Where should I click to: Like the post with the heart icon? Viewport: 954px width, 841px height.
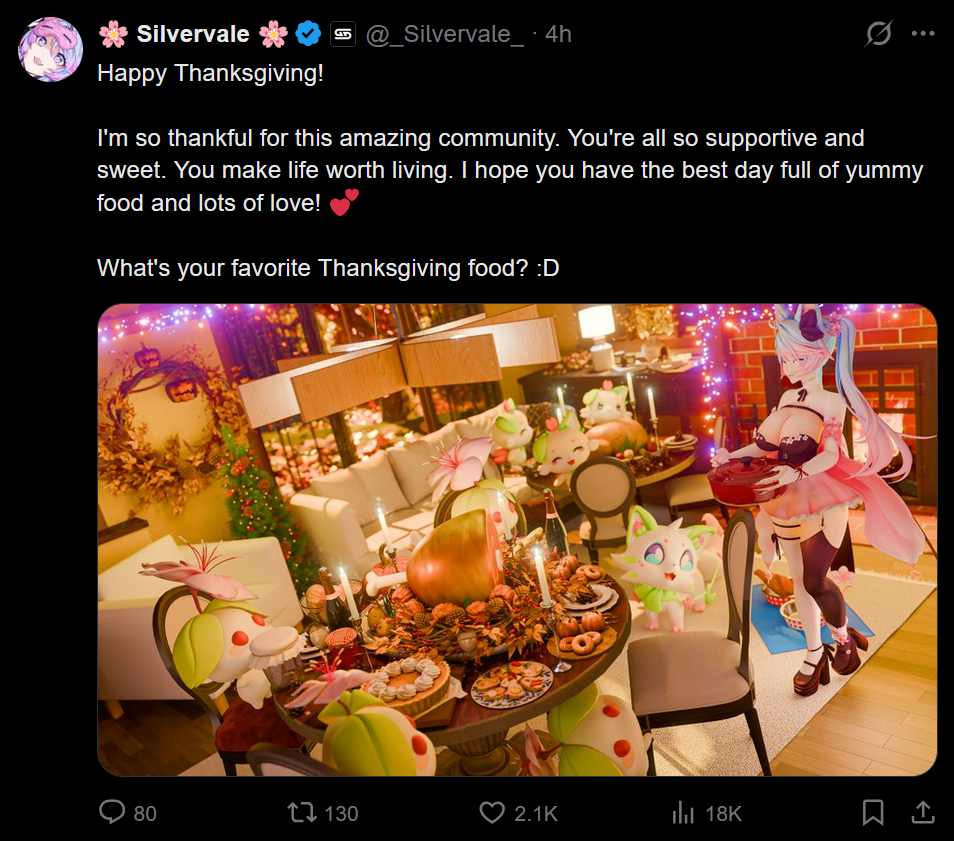tap(492, 812)
